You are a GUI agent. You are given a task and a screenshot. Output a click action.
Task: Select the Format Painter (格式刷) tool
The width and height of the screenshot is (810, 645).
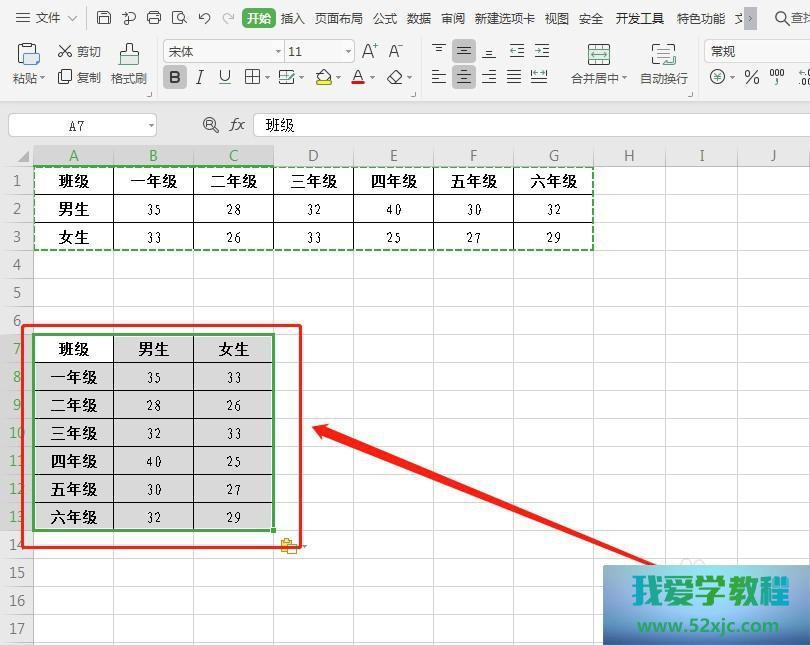point(129,63)
